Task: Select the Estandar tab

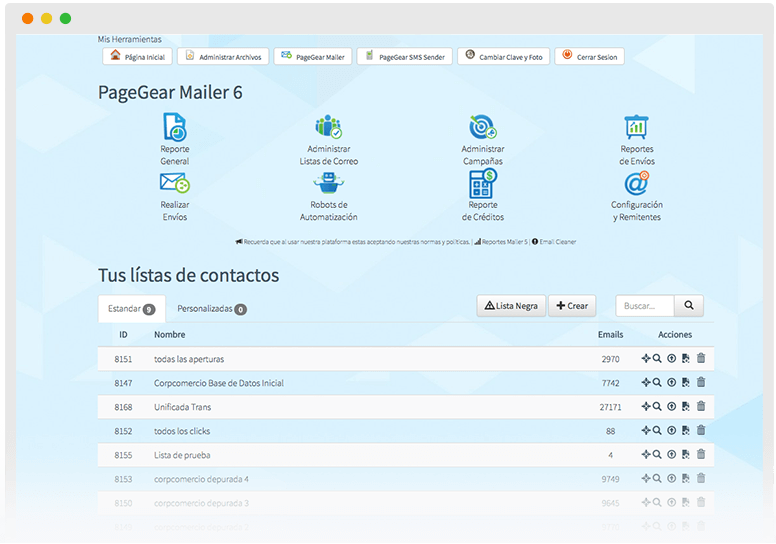Action: tap(131, 309)
